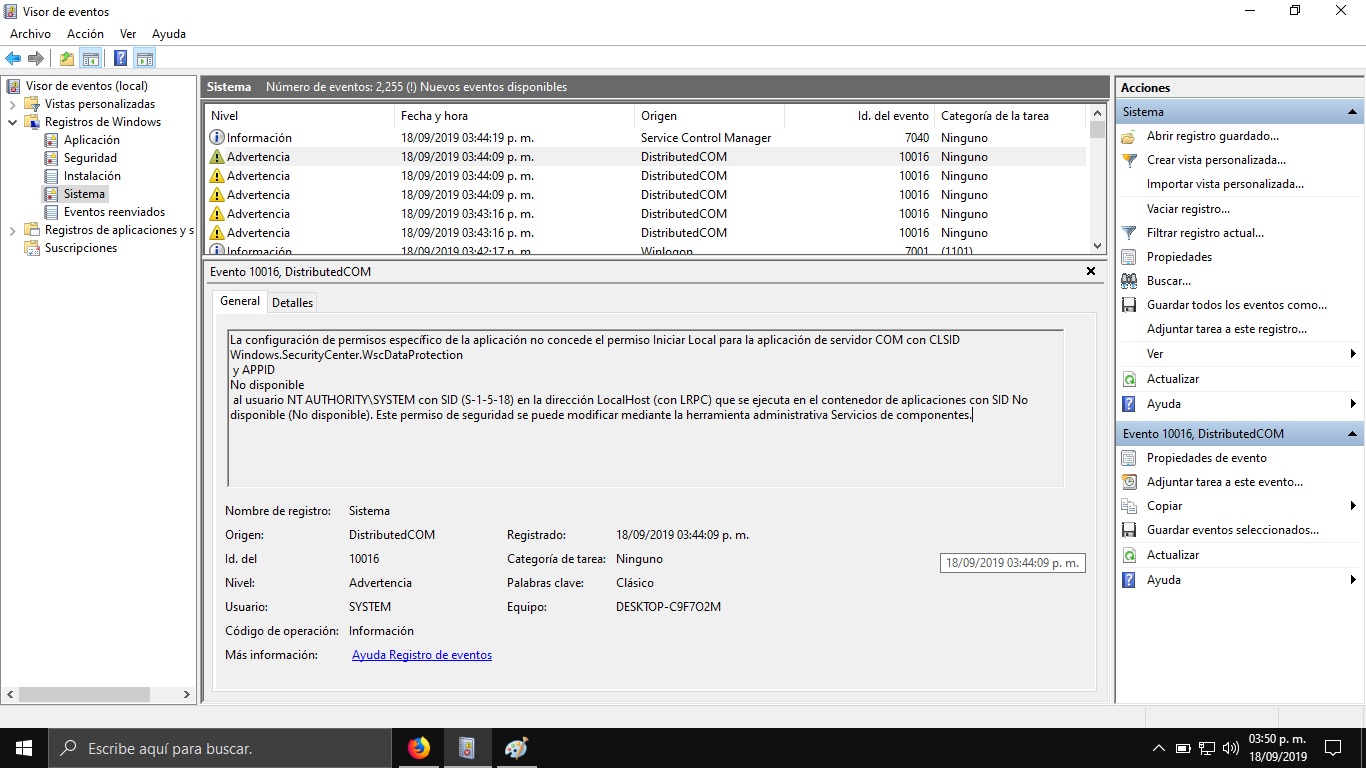Open Firefox from the taskbar

pyautogui.click(x=418, y=748)
